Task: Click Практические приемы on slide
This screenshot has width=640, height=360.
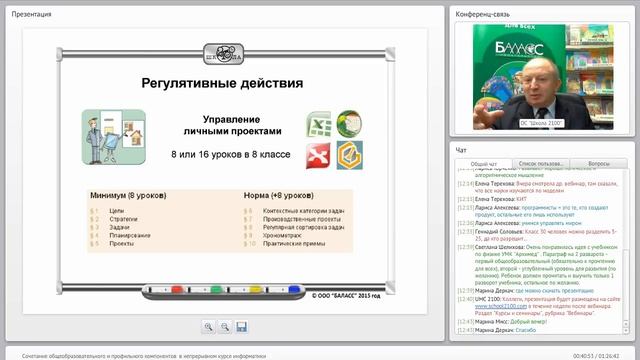Action: [294, 244]
